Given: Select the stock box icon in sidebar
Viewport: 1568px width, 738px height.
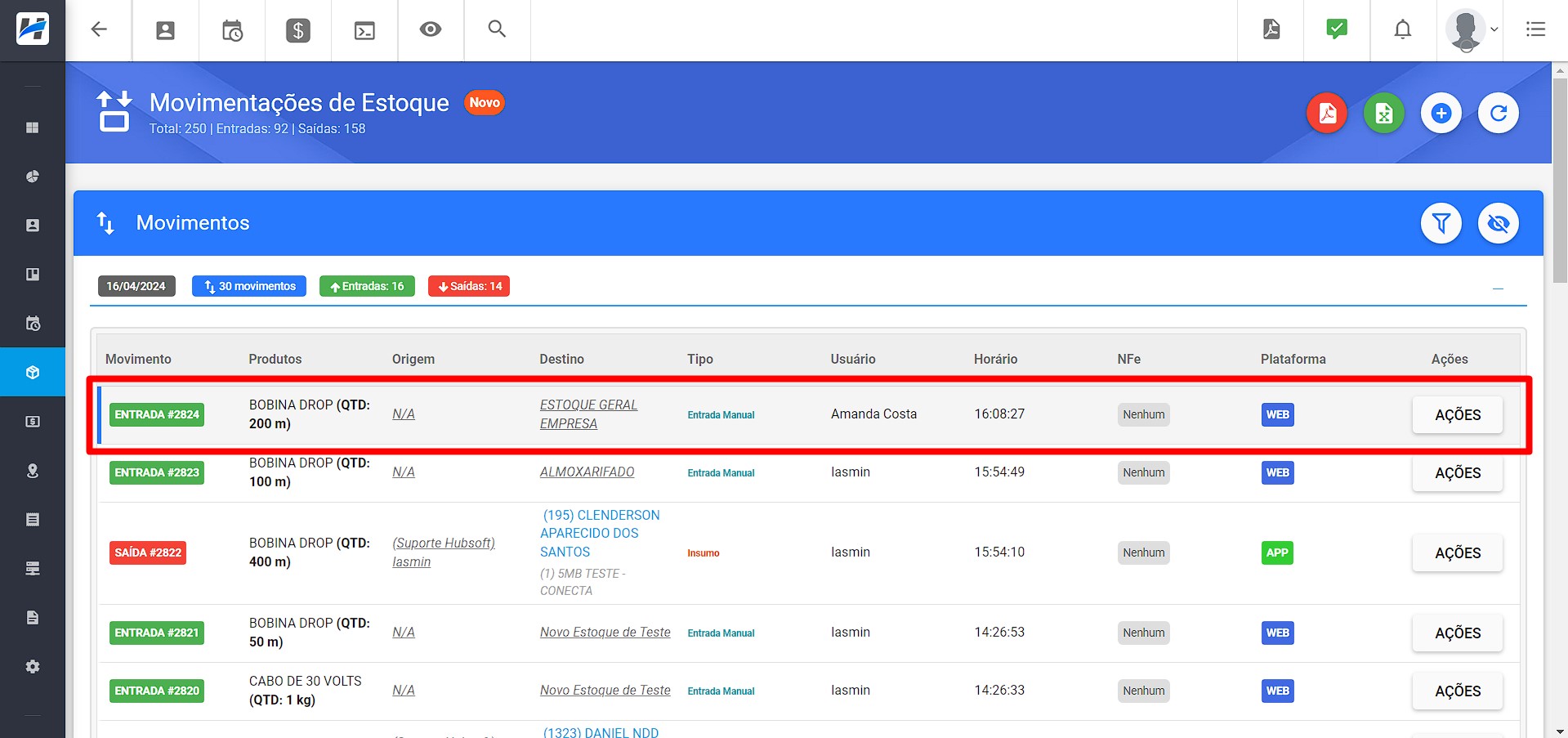Looking at the screenshot, I should click(33, 373).
